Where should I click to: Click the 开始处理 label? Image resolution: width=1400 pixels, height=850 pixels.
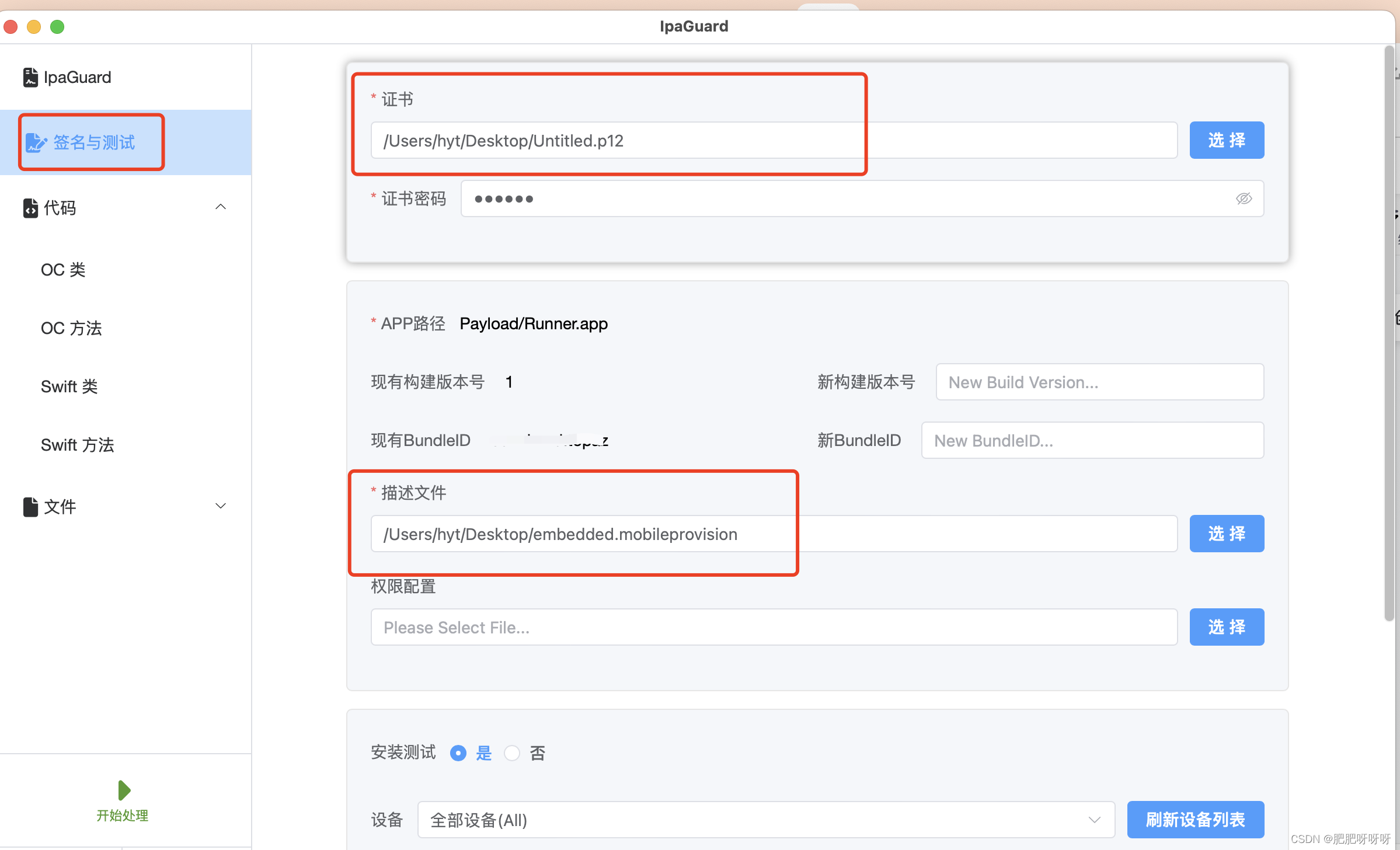(123, 816)
